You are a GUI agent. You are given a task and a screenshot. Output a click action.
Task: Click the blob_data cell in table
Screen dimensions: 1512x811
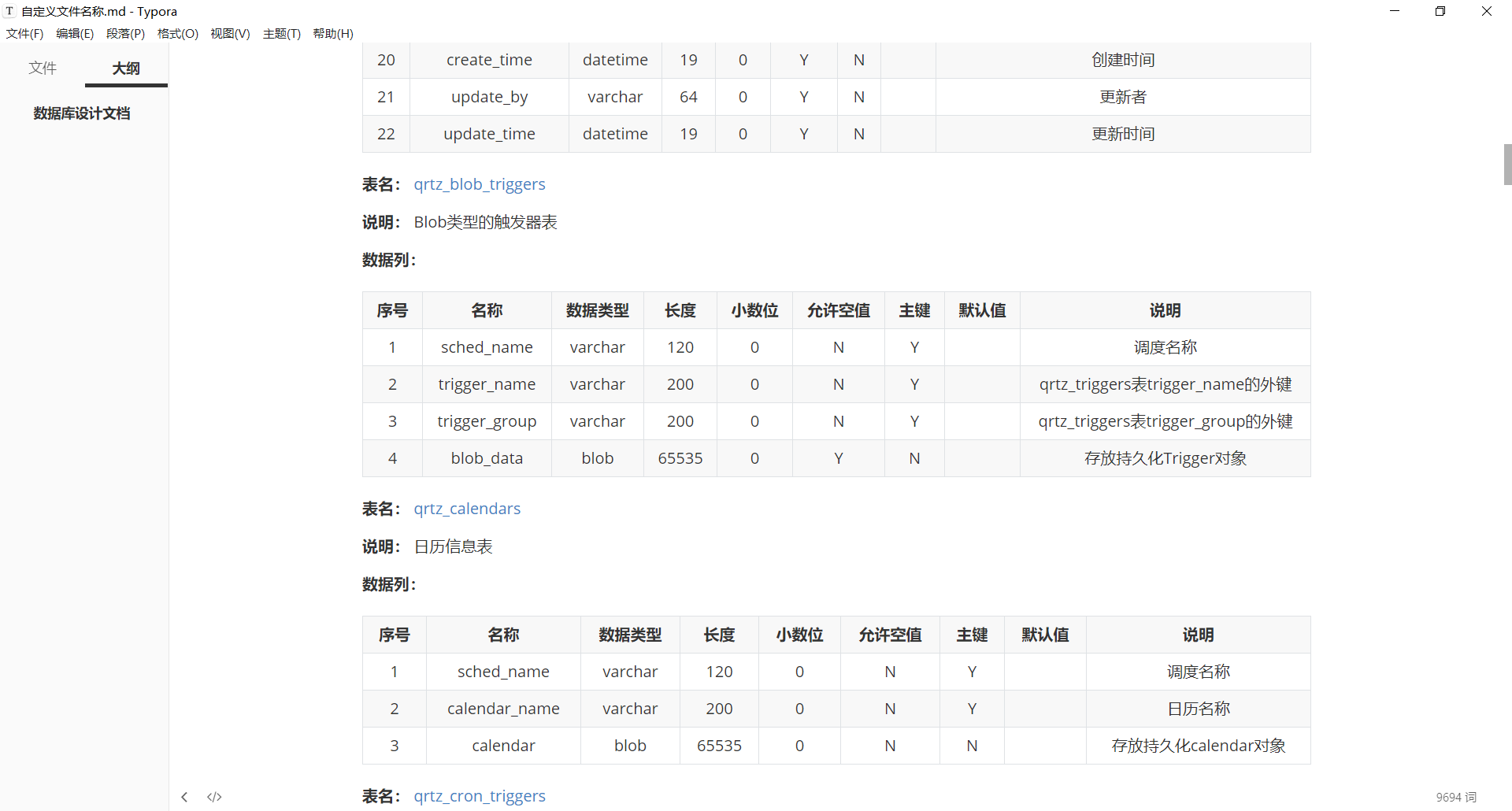[x=487, y=458]
